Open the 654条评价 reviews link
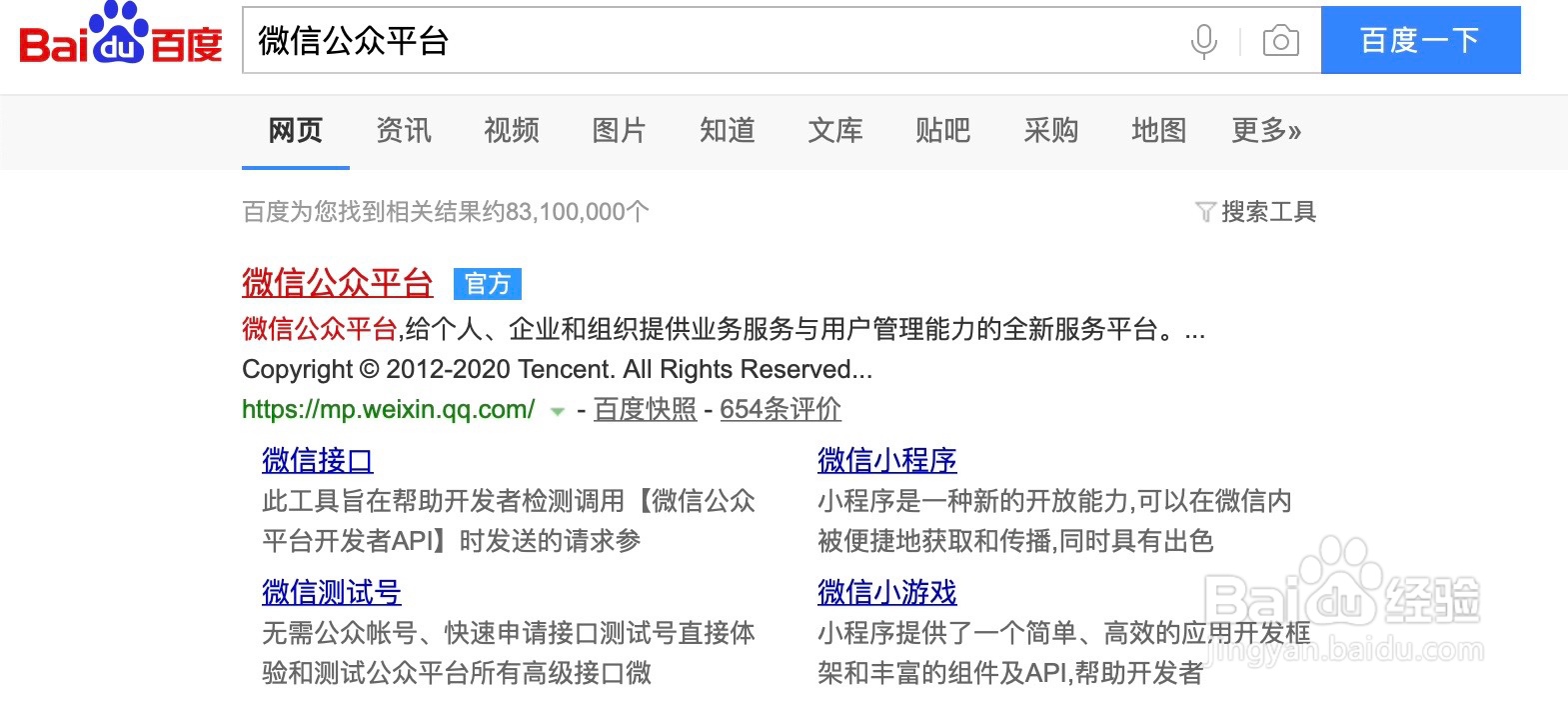Viewport: 1568px width, 703px height. 781,409
